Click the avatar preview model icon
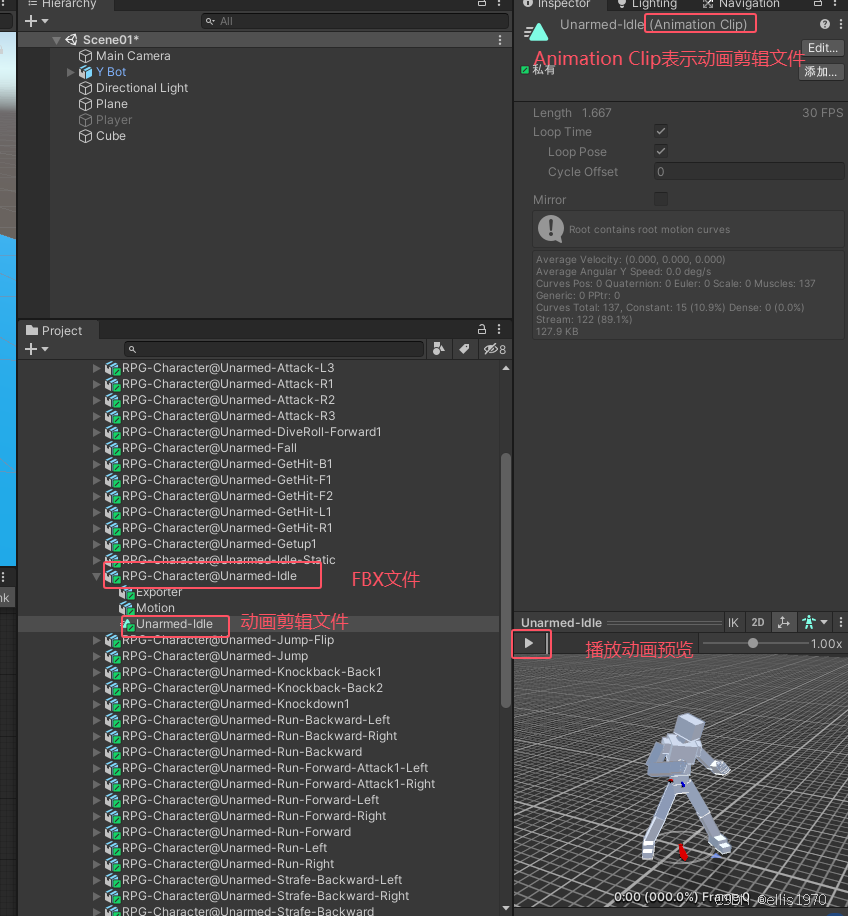 [x=808, y=622]
